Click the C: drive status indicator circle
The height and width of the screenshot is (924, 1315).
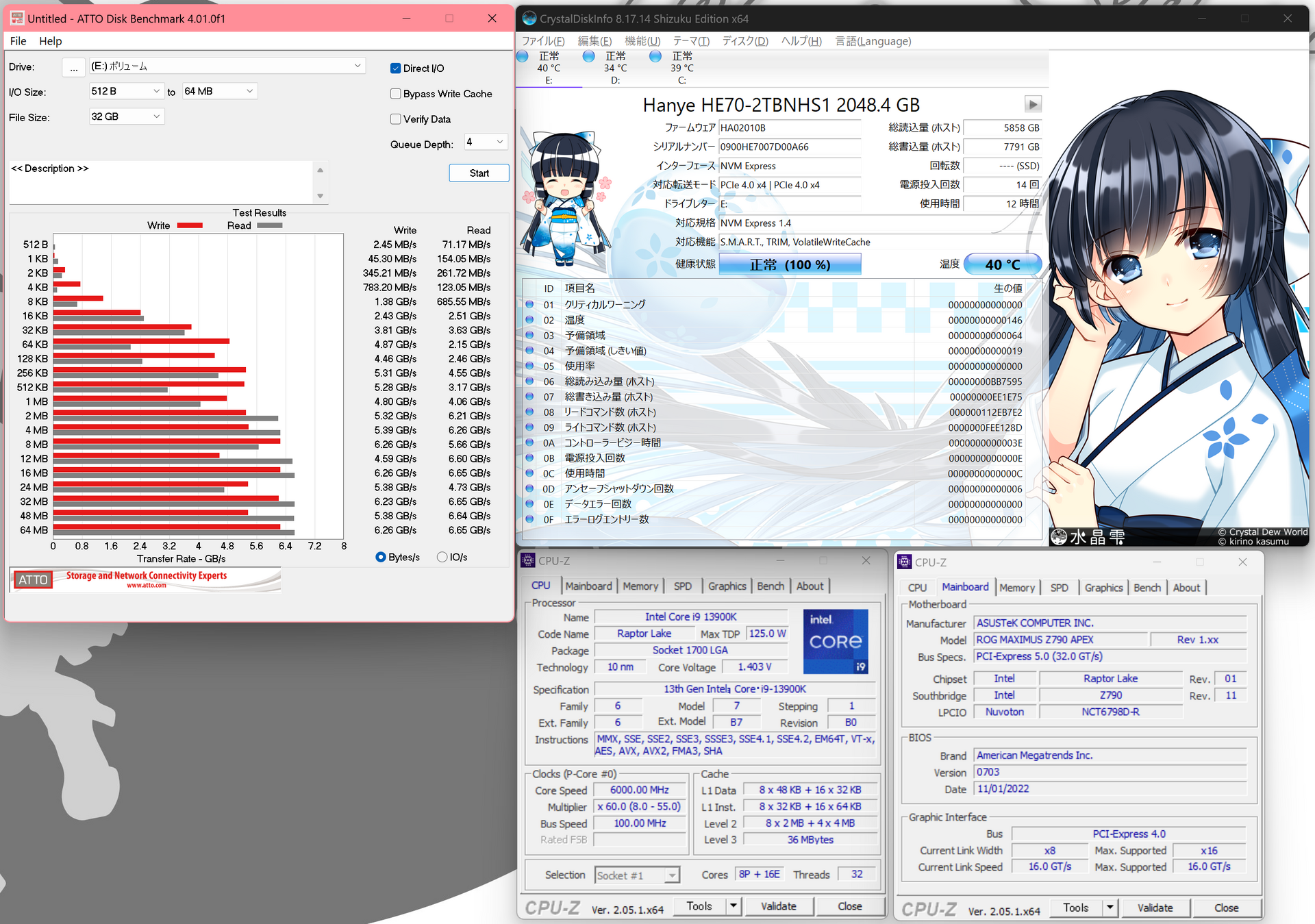(655, 56)
